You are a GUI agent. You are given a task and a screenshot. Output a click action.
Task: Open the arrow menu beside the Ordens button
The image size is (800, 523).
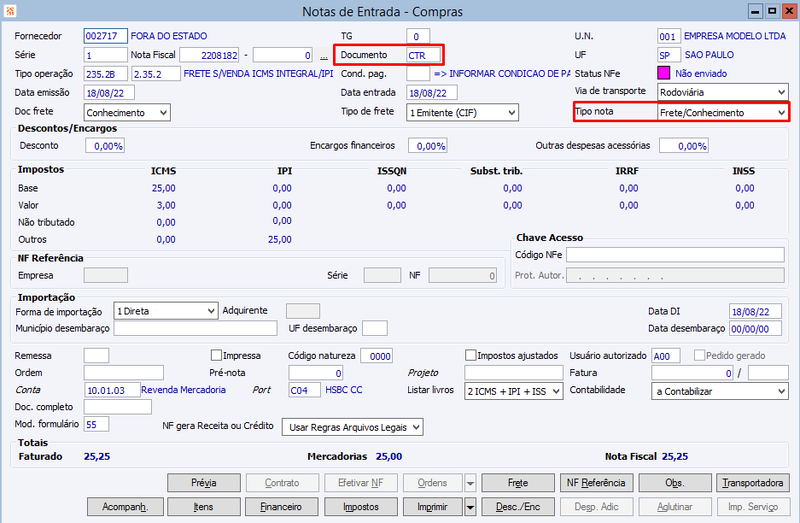point(470,483)
